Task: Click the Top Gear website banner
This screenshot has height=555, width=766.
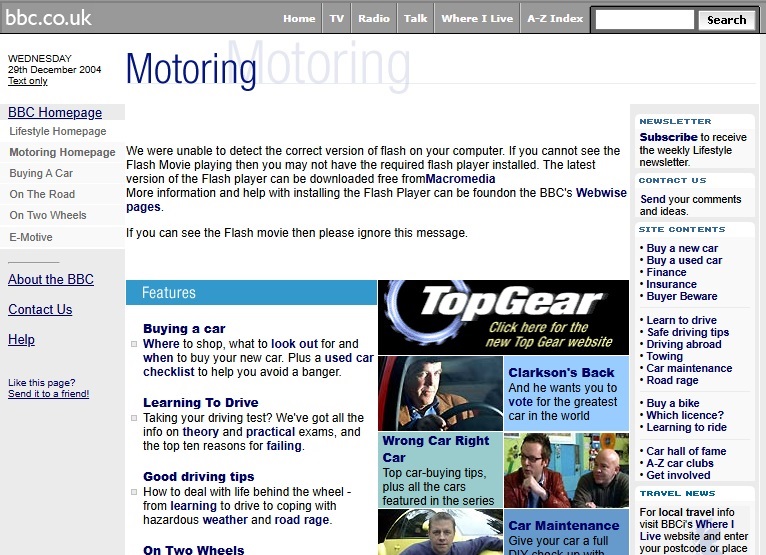Action: [x=503, y=317]
